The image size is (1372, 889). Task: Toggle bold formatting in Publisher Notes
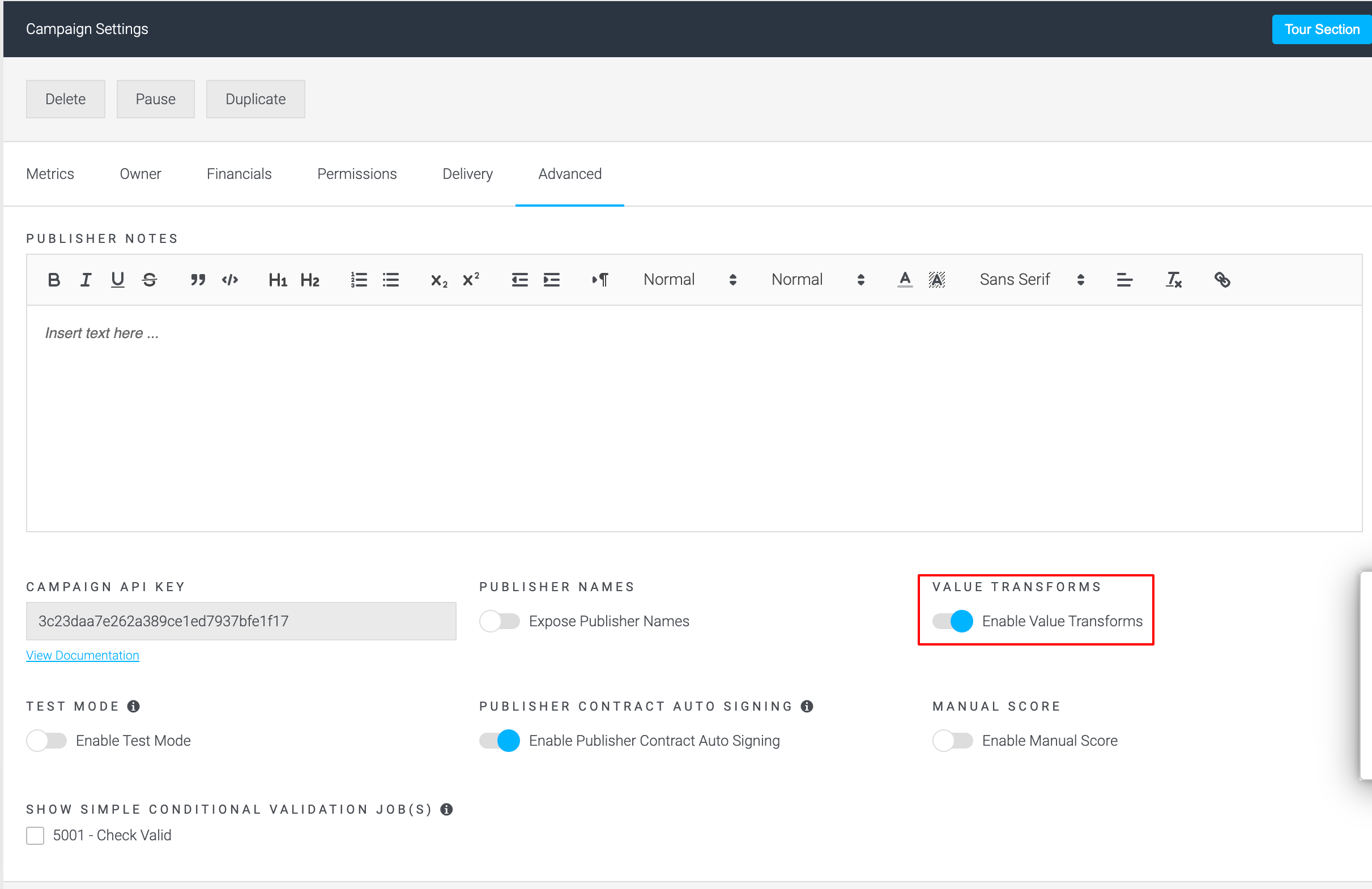tap(54, 280)
